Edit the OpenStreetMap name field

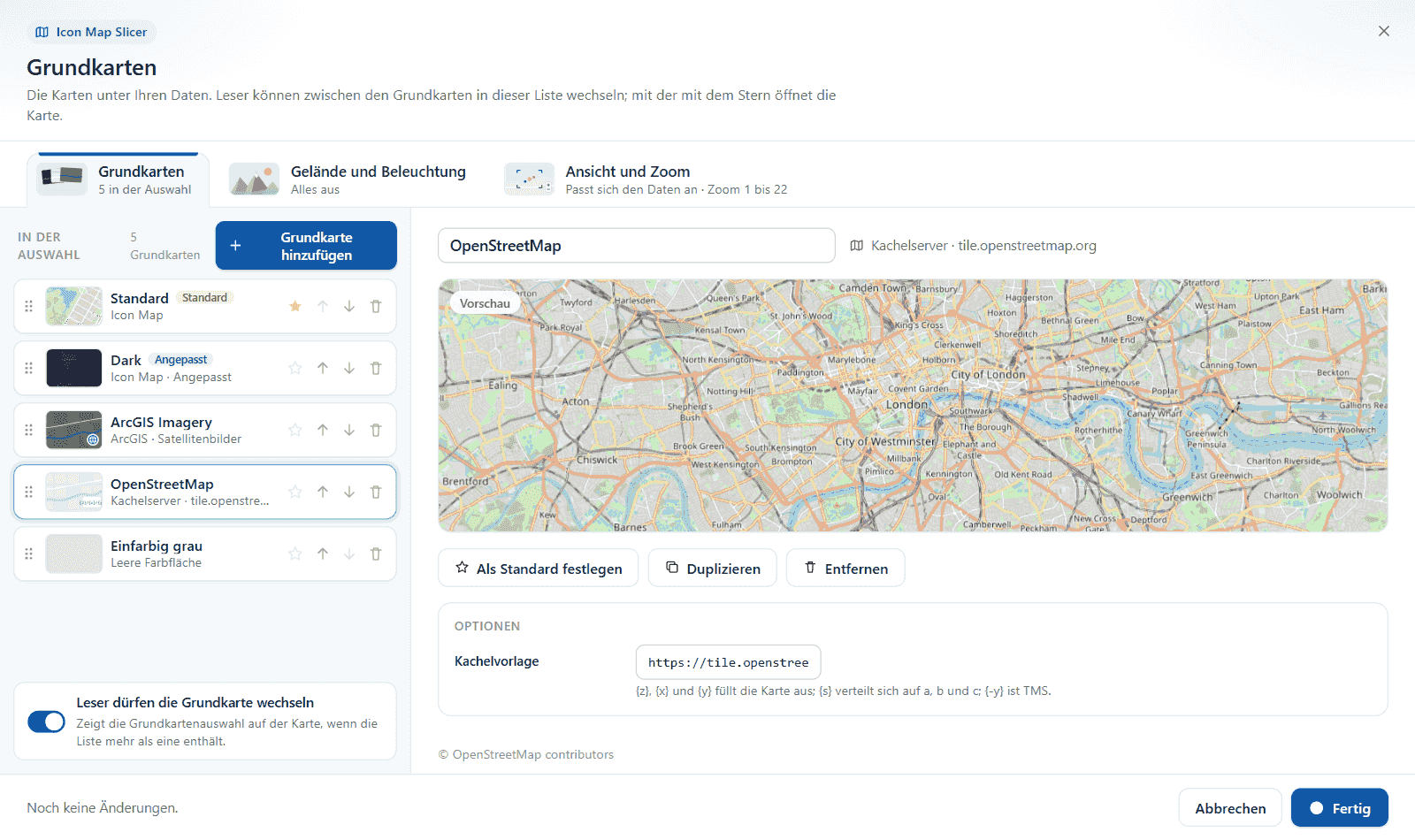637,246
